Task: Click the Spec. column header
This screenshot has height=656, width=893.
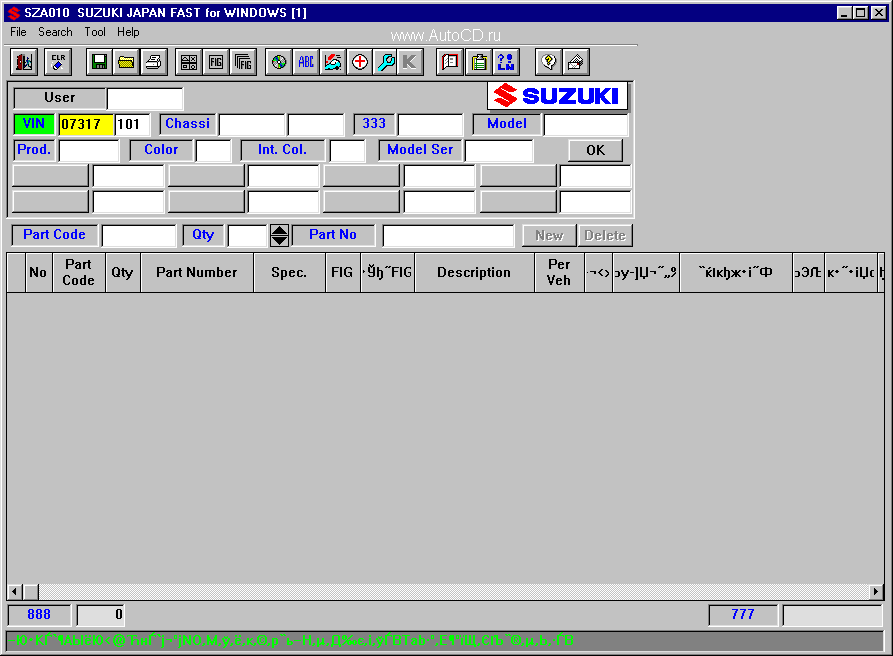Action: [x=289, y=273]
